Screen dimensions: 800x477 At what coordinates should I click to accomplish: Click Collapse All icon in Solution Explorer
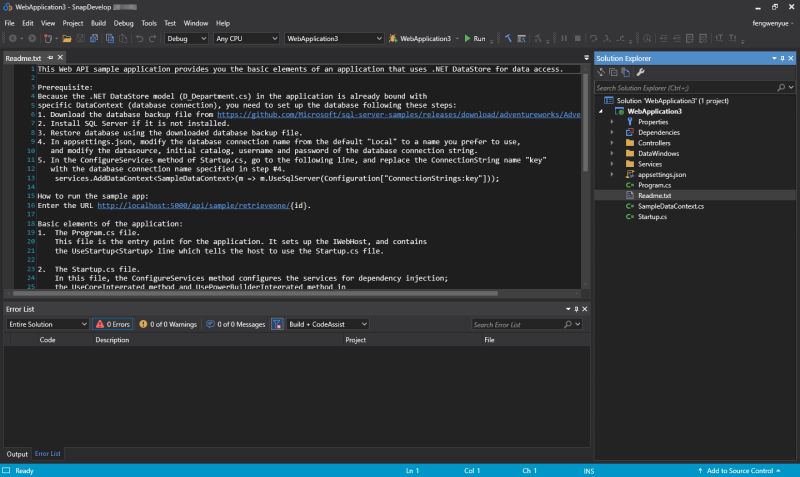[x=613, y=72]
